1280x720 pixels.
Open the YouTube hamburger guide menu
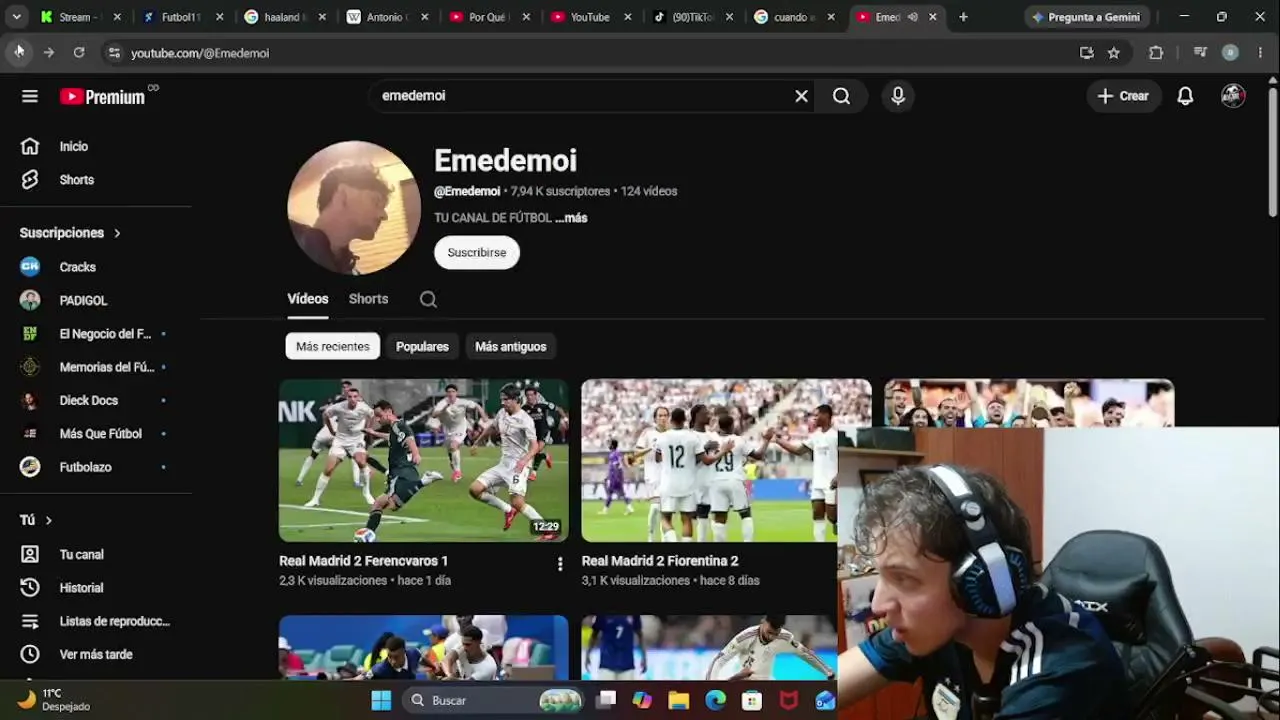point(30,96)
